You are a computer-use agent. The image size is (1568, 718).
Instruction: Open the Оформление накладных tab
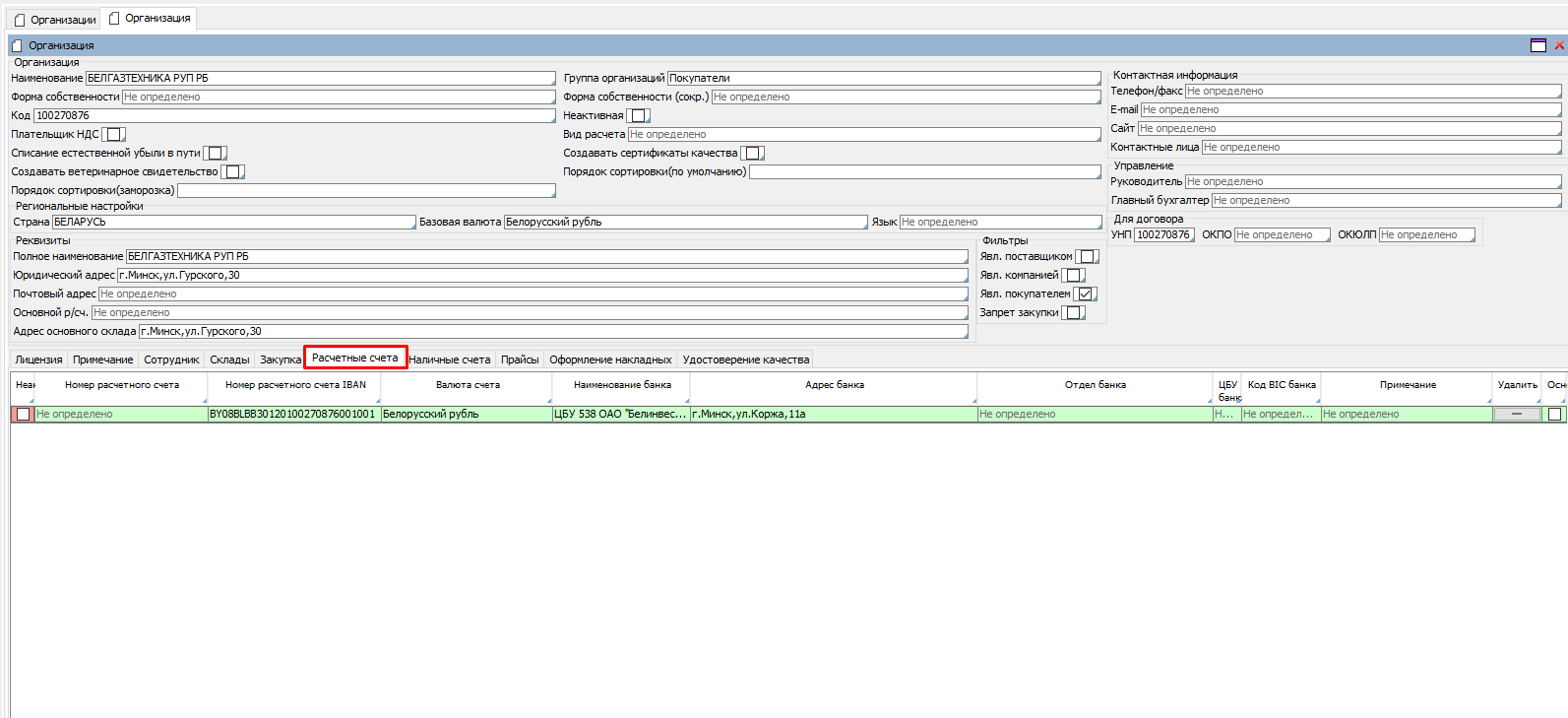[610, 360]
